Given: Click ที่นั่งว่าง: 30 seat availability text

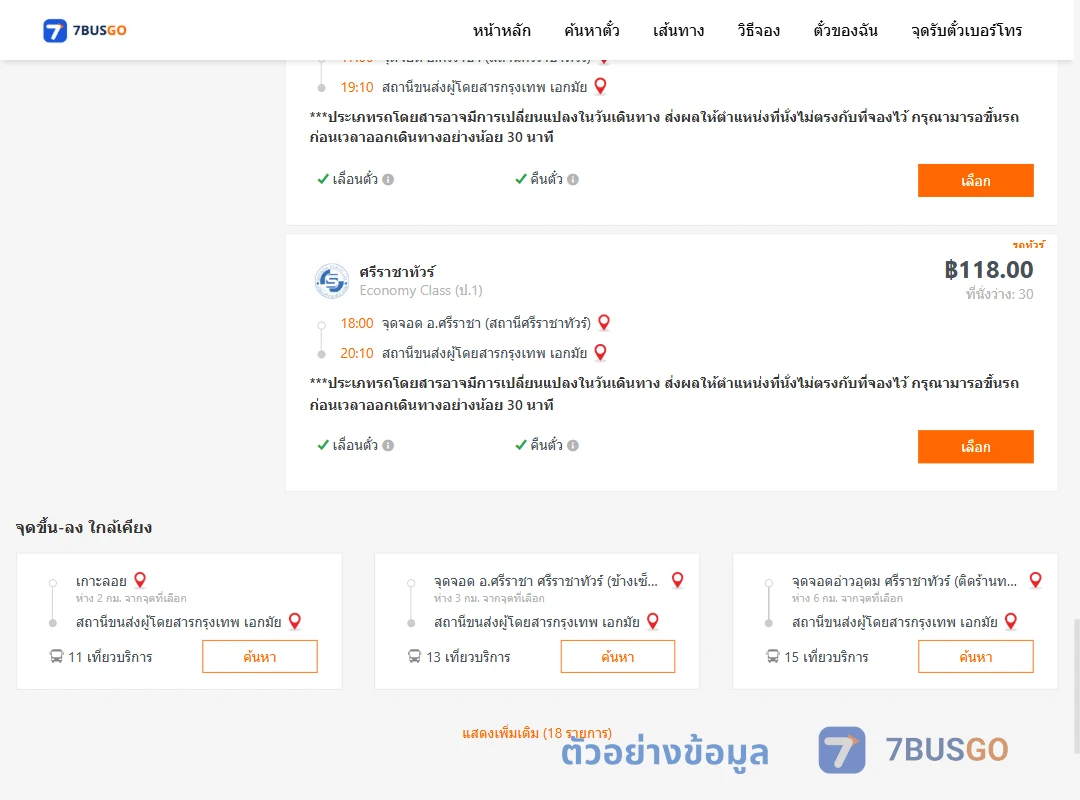Looking at the screenshot, I should 999,294.
